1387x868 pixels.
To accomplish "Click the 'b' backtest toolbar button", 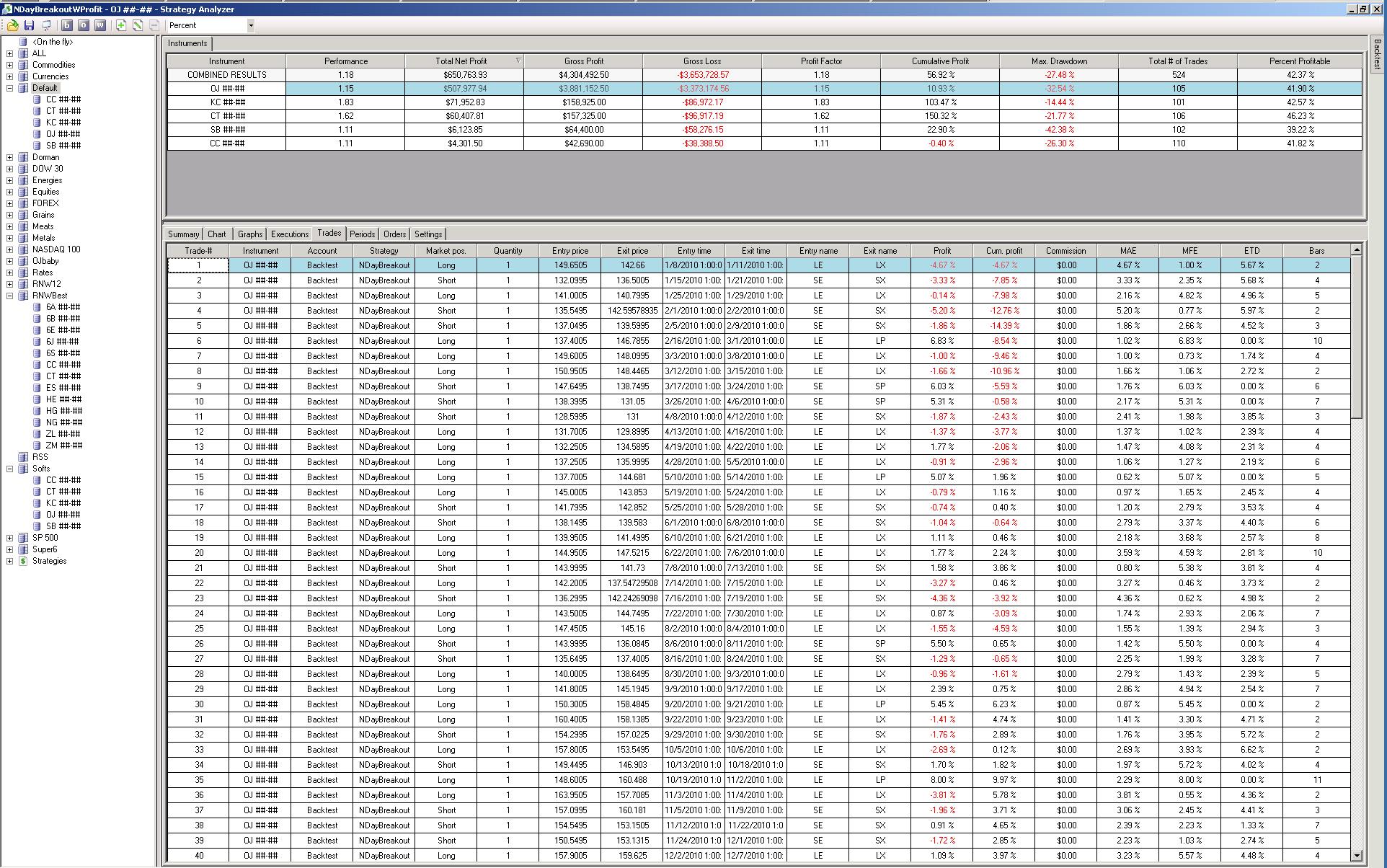I will coord(66,25).
